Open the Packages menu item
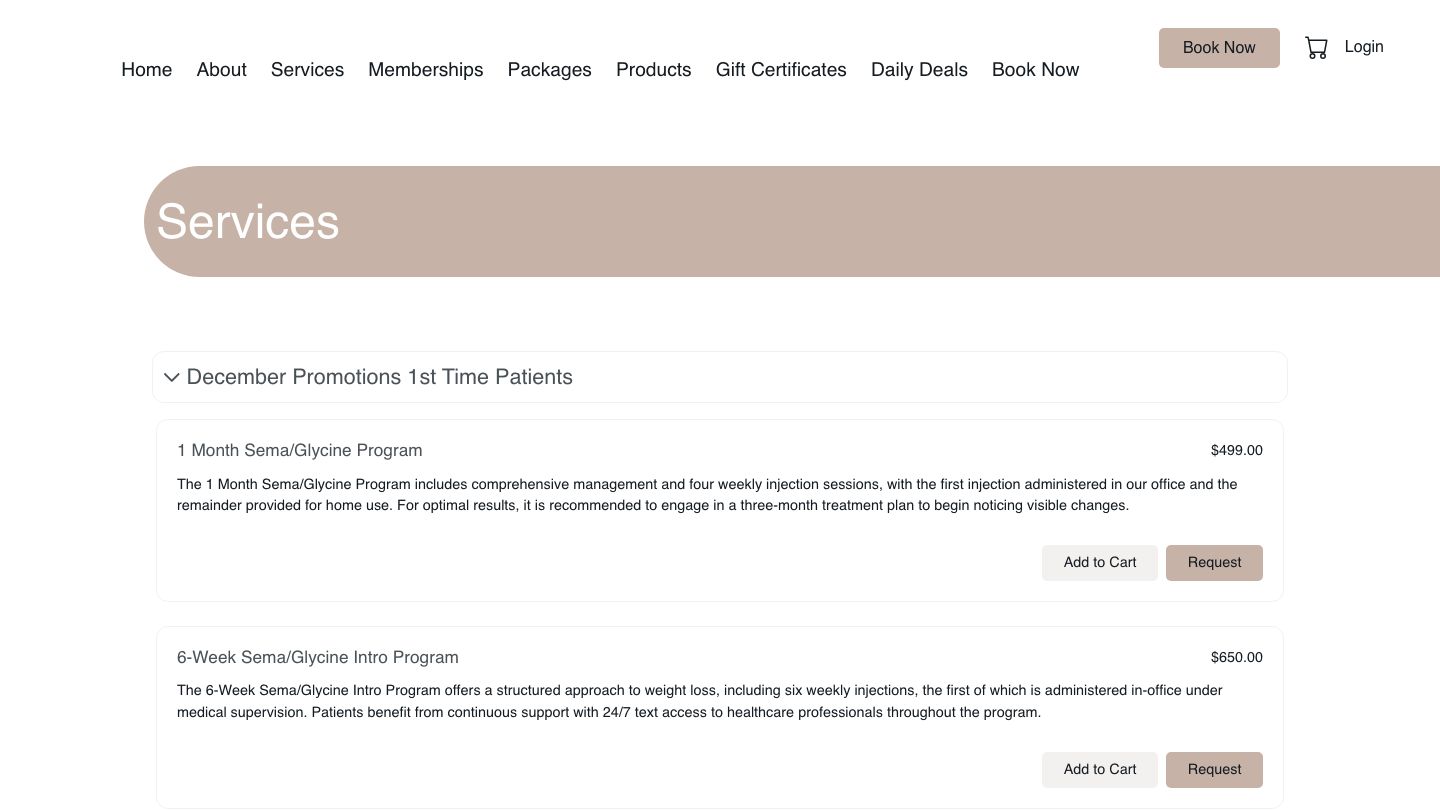Viewport: 1440px width, 810px height. click(549, 70)
